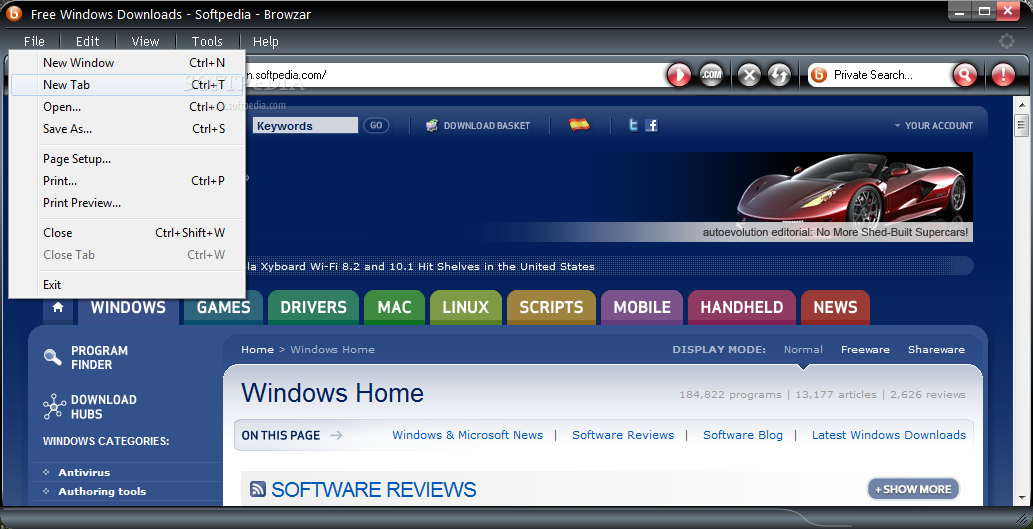Open Software Blog link

(742, 435)
